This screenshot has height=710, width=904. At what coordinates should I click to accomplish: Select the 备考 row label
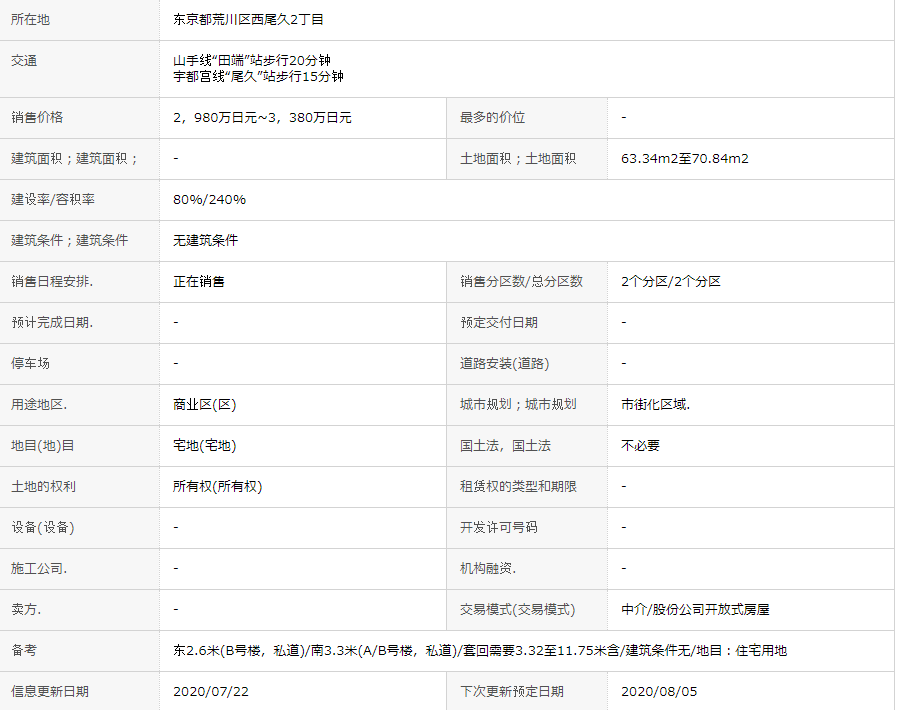24,650
